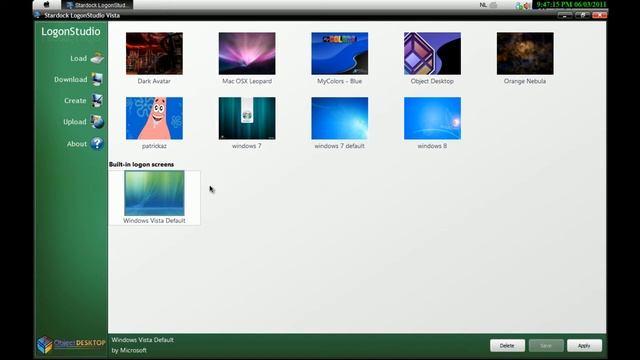Select the Dark Avatar logon thumbnail
Image resolution: width=640 pixels, height=360 pixels.
(x=154, y=53)
